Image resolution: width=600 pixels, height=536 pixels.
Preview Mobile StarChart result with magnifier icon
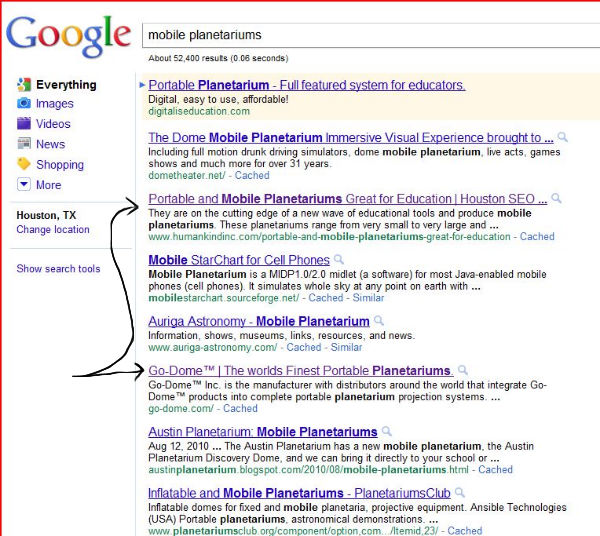point(338,259)
